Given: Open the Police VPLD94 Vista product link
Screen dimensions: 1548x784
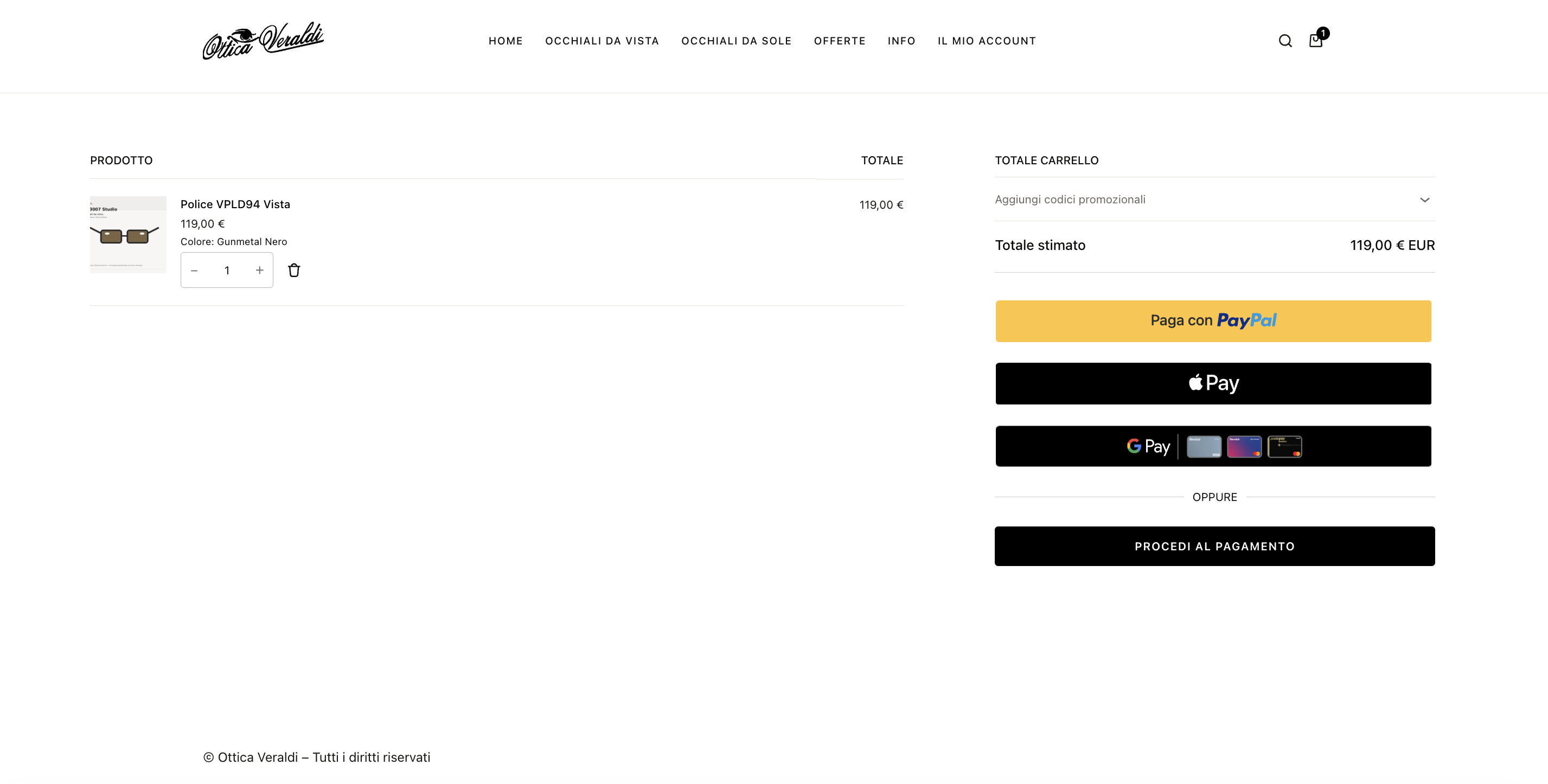Looking at the screenshot, I should coord(235,204).
